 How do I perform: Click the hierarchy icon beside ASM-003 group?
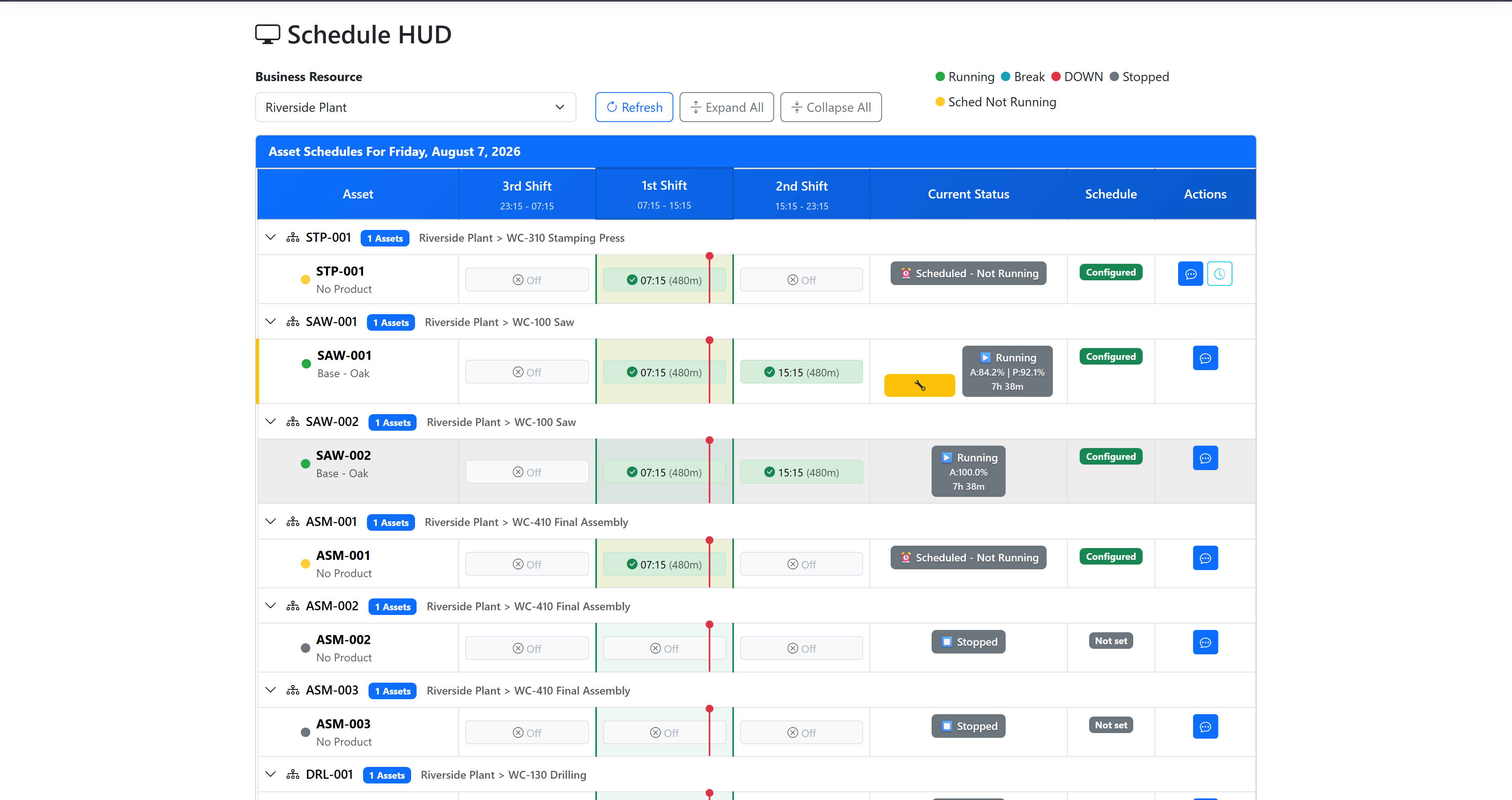pos(293,690)
